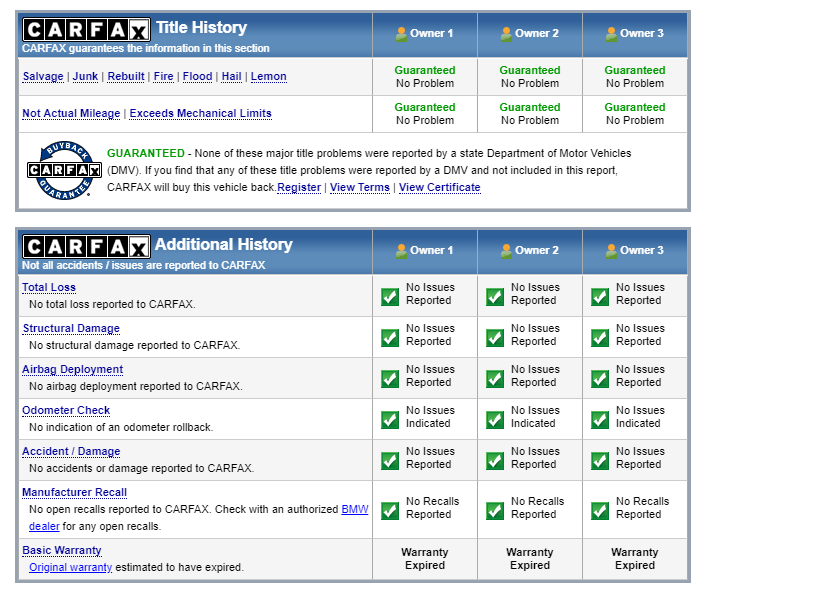Screen dimensions: 835x594
Task: Click Owner 2 person icon in Additional History
Action: click(x=506, y=251)
